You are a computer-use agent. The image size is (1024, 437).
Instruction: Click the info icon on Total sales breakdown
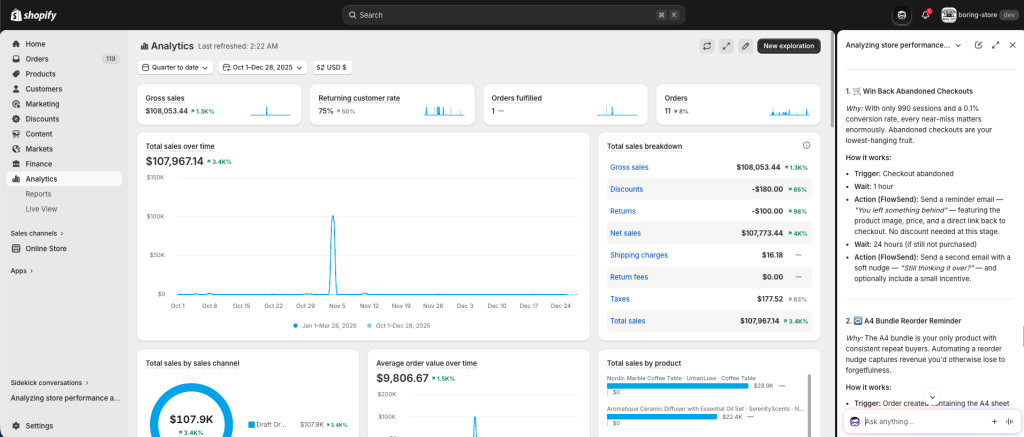pyautogui.click(x=806, y=146)
